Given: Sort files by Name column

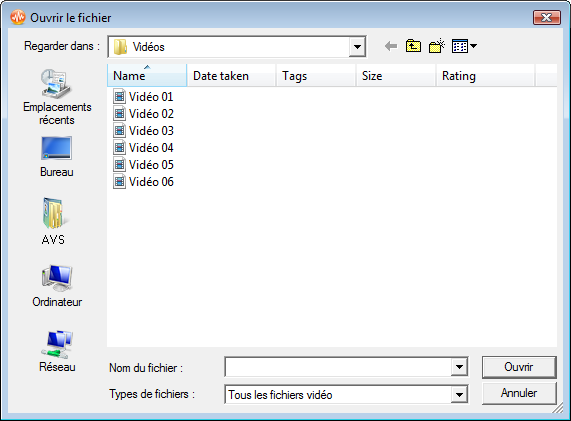Looking at the screenshot, I should (147, 75).
